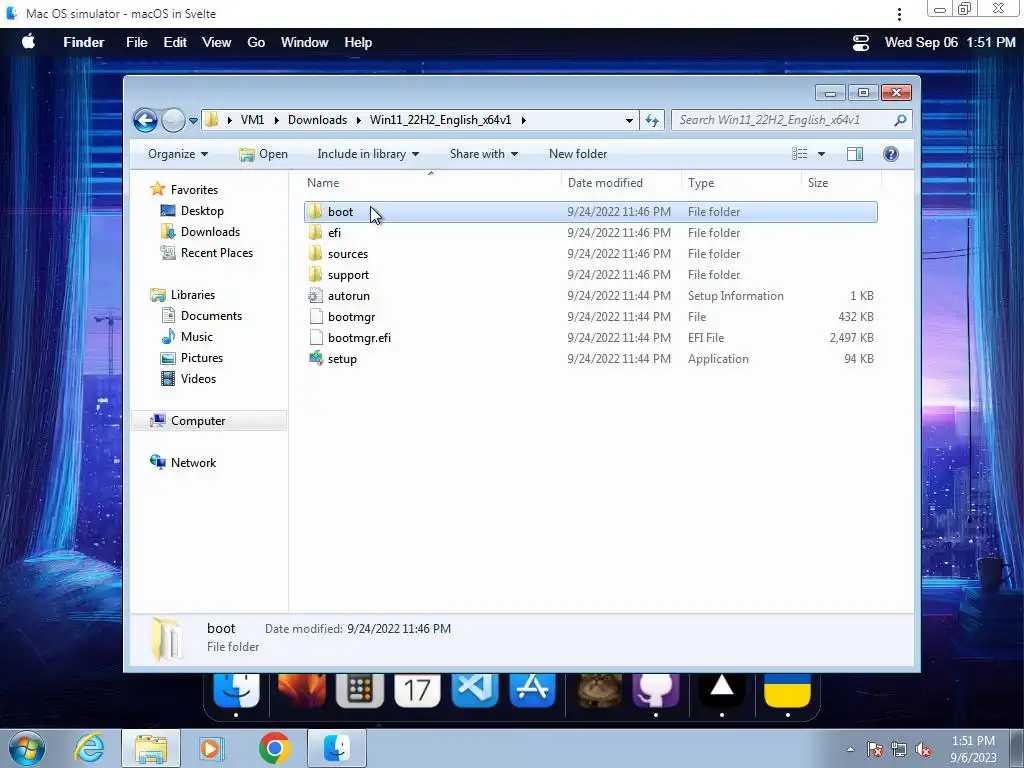Launch Google Chrome from the taskbar
The image size is (1024, 768).
pyautogui.click(x=274, y=748)
